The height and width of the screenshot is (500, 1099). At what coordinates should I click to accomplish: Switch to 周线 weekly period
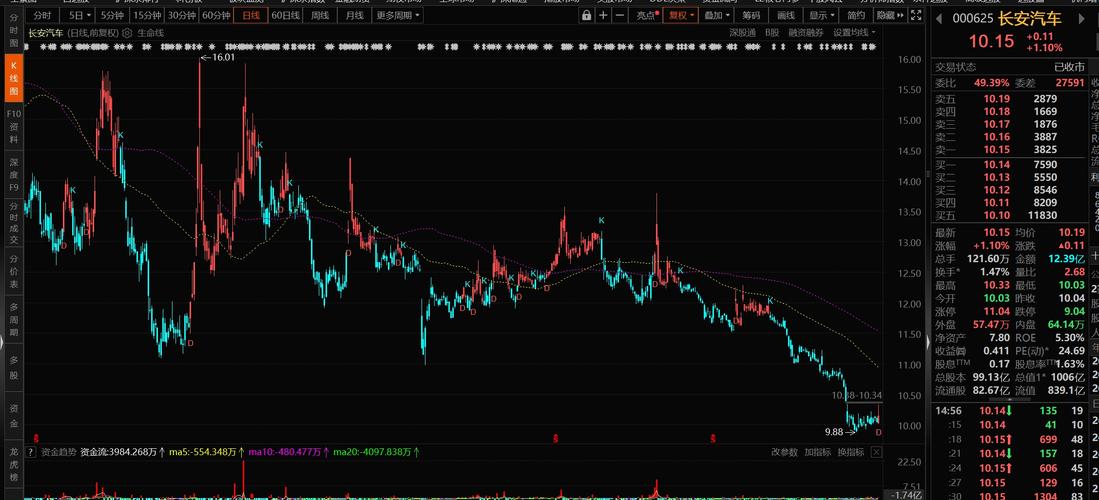click(320, 15)
